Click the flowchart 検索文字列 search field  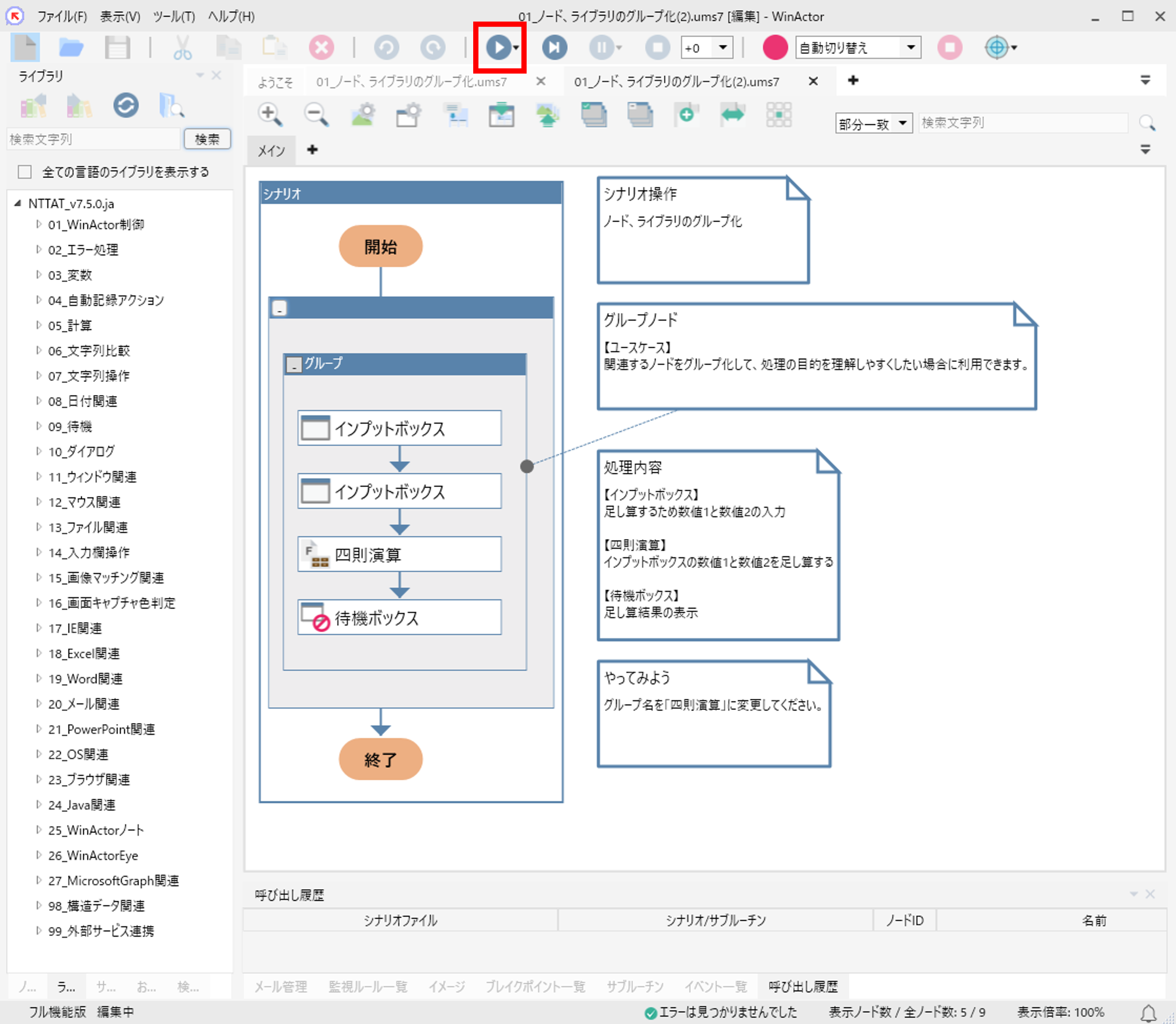1023,122
